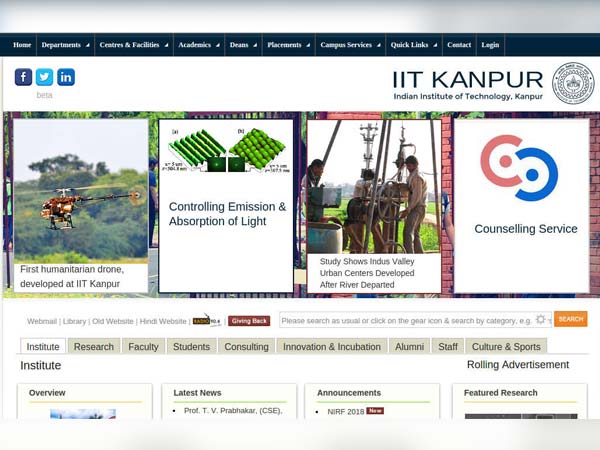Screen dimensions: 600x450
Task: Open First humanitarian drone caption link
Action: point(72,277)
